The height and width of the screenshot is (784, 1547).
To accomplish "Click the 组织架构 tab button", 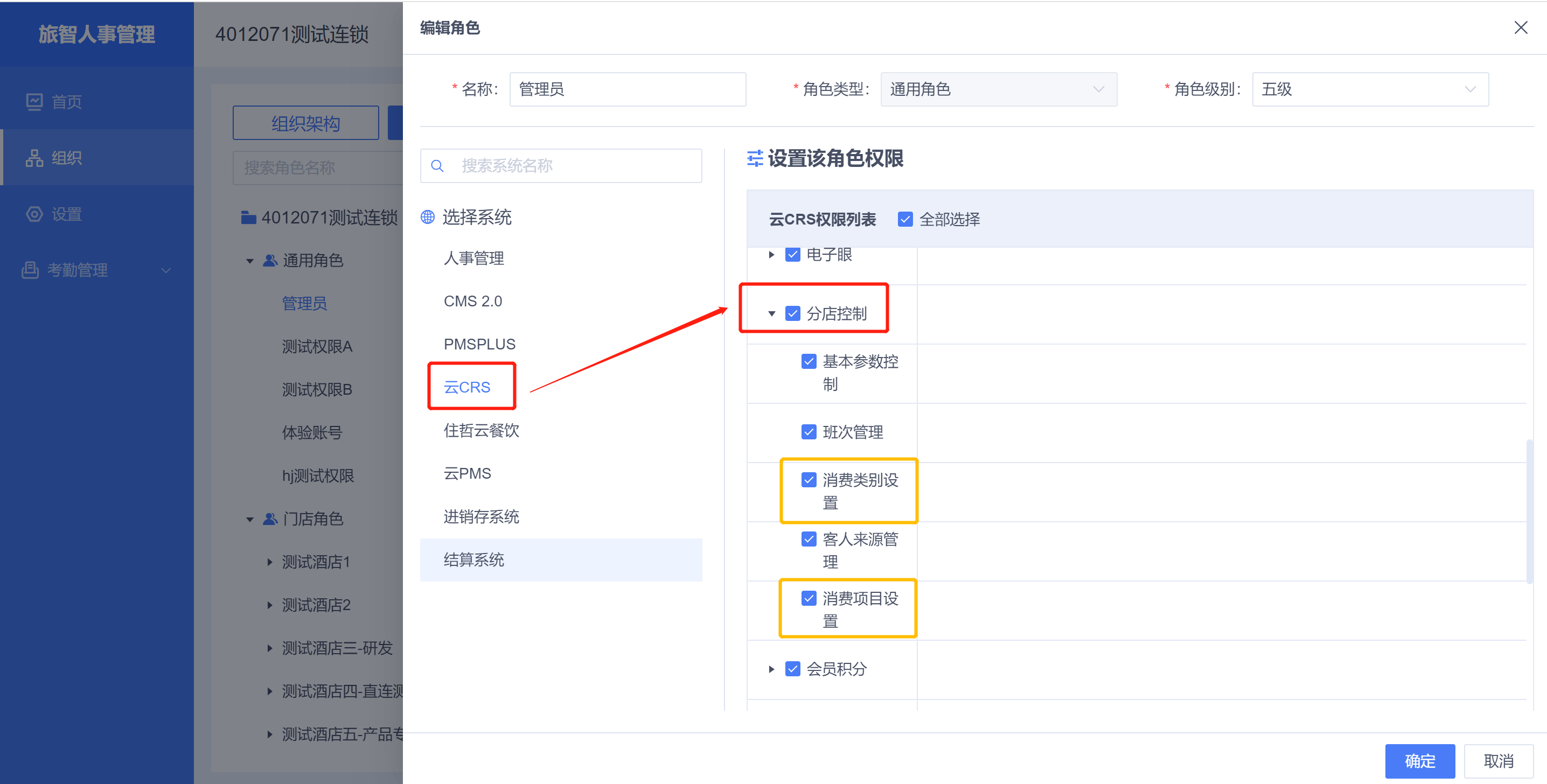I will tap(305, 123).
